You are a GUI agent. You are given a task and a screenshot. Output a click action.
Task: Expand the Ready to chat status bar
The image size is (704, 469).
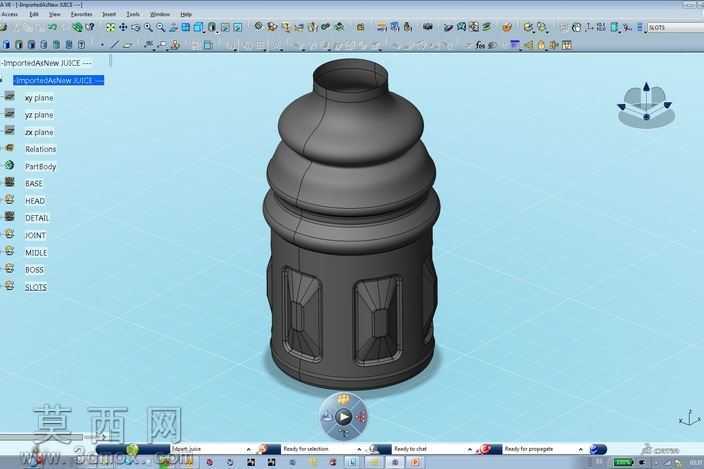[470, 449]
